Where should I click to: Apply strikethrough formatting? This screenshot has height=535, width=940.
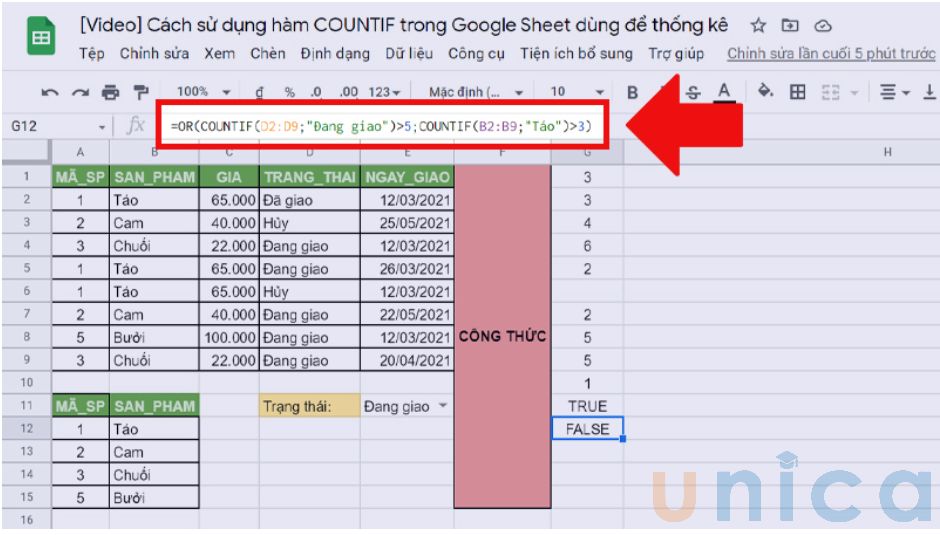point(693,92)
